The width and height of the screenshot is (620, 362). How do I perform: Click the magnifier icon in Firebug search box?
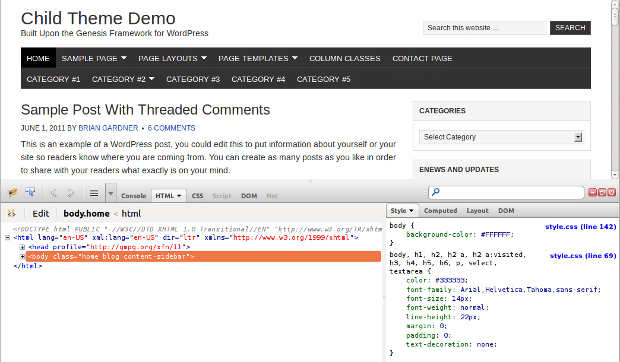(x=436, y=192)
